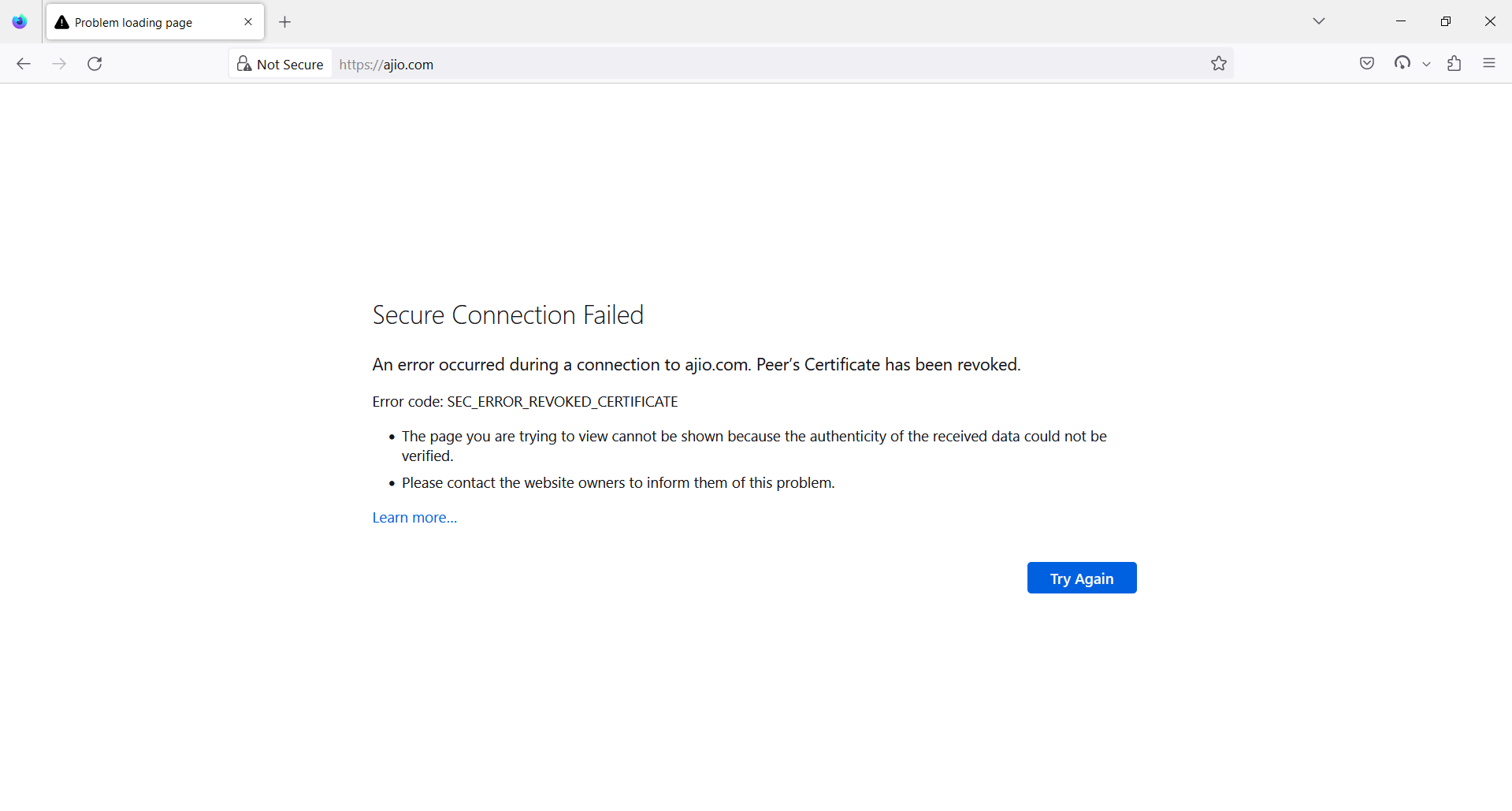Click the warning triangle on the tab

pyautogui.click(x=61, y=22)
